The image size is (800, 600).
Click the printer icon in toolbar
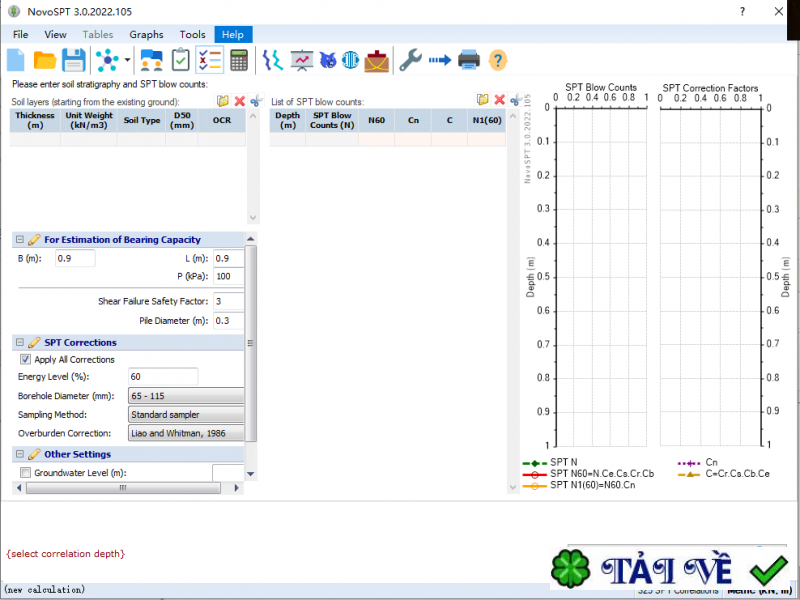tap(469, 60)
